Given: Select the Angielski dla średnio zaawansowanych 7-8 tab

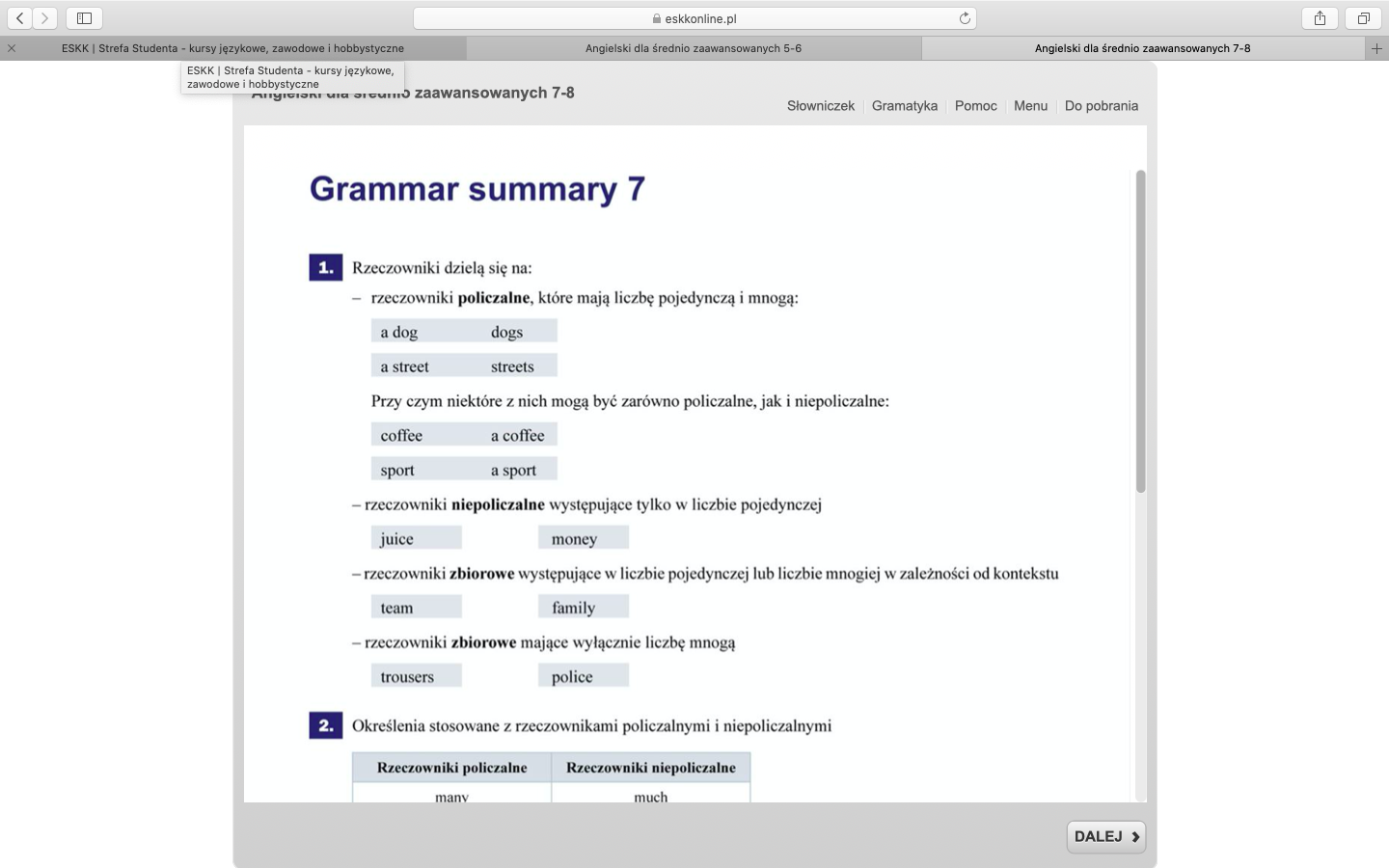Looking at the screenshot, I should pos(1142,48).
